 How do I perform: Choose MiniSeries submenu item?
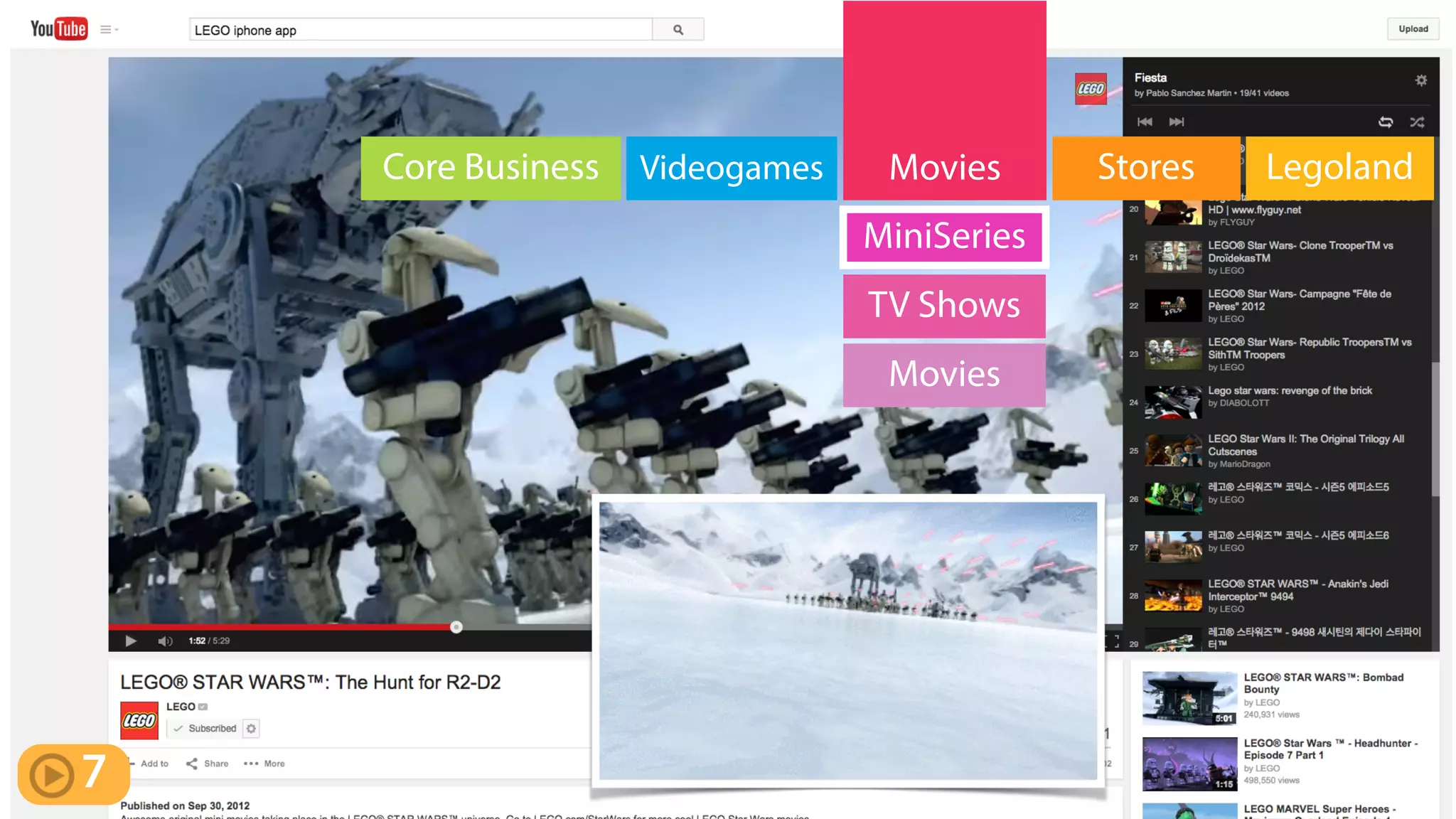944,237
